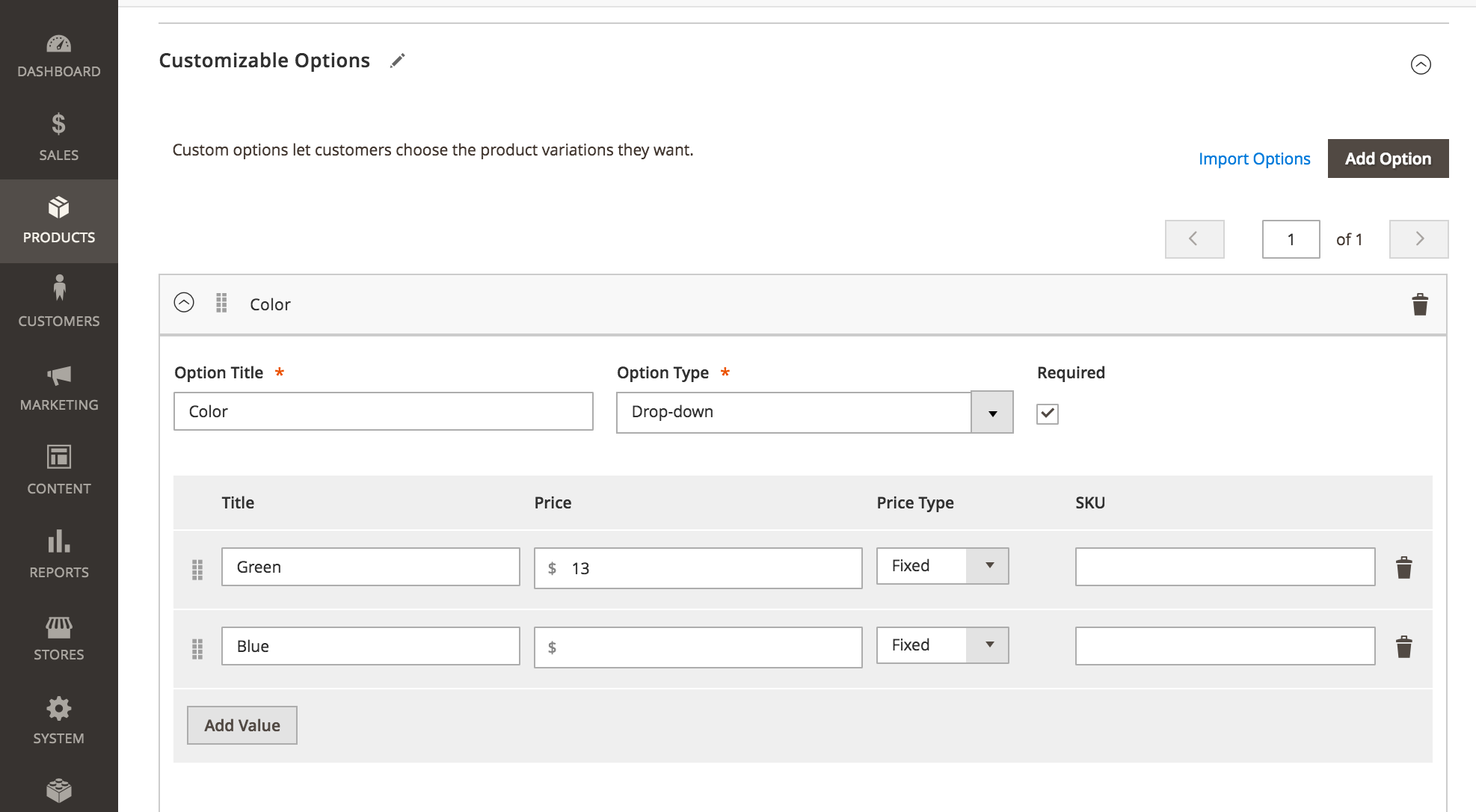Click the 'of 1' page count text
The width and height of the screenshot is (1476, 812).
(x=1350, y=239)
